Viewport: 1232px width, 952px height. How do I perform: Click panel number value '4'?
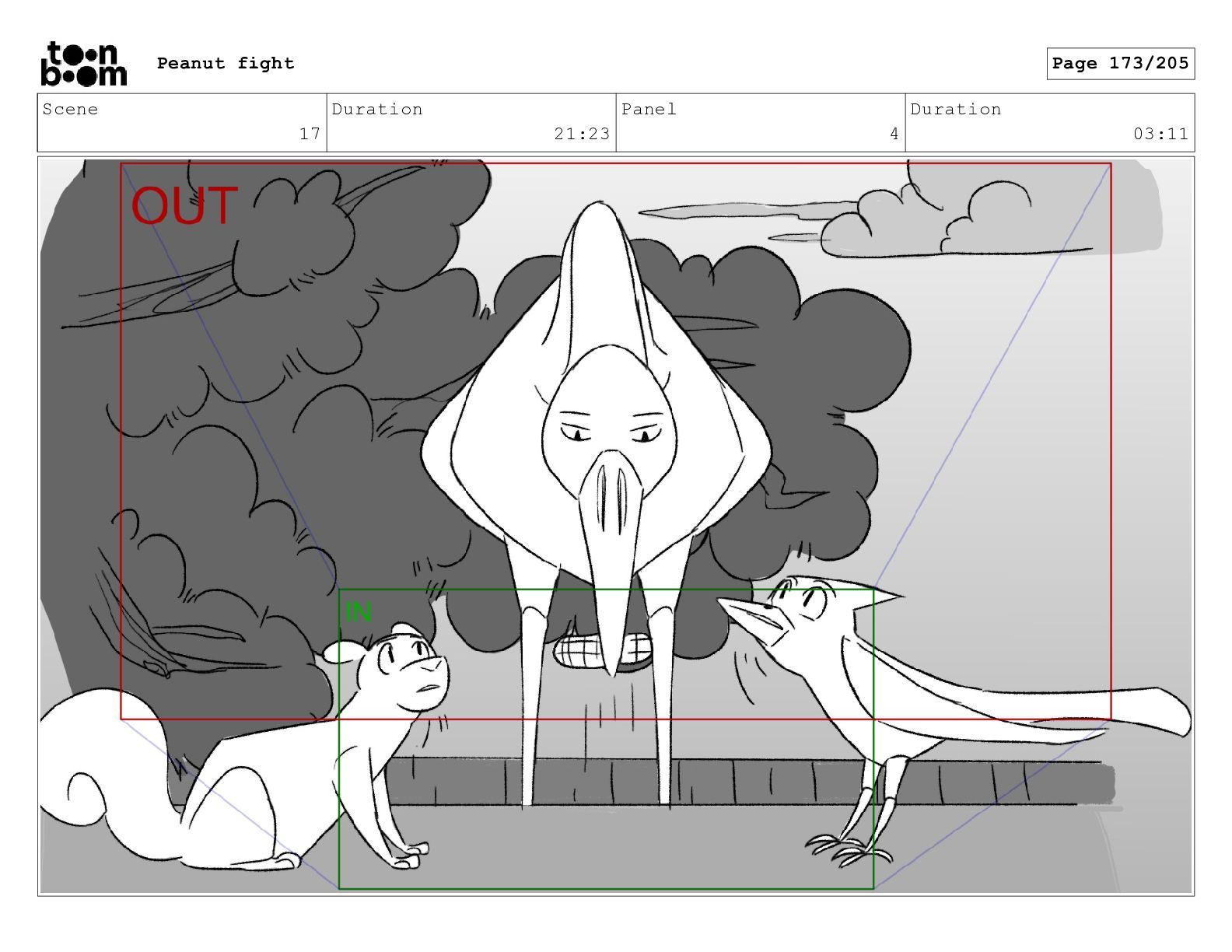click(894, 134)
